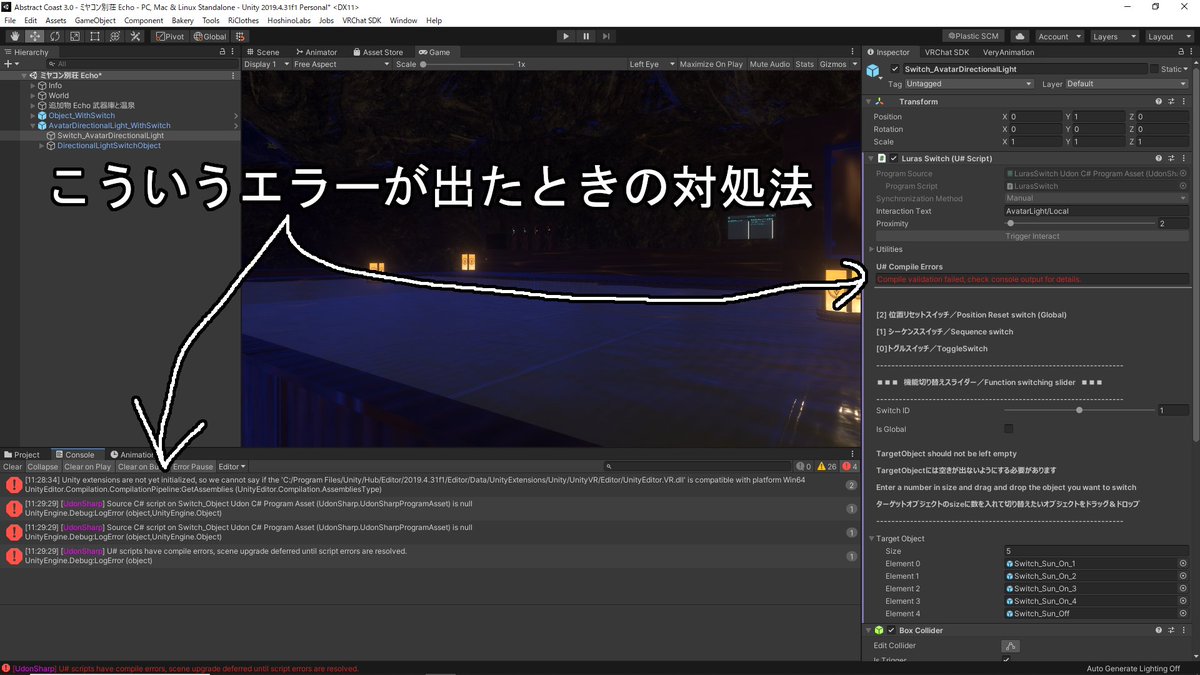Viewport: 1200px width, 675px height.
Task: Click the Console Clear button
Action: (x=12, y=466)
